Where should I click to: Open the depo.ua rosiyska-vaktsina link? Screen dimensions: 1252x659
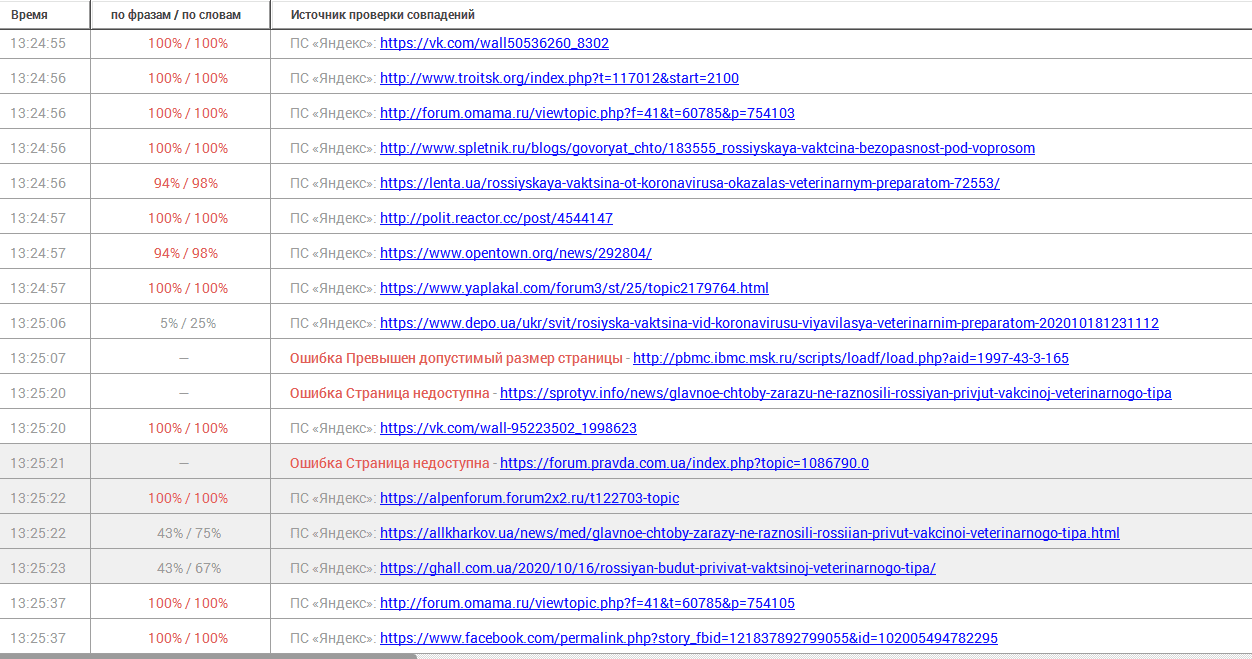(769, 323)
